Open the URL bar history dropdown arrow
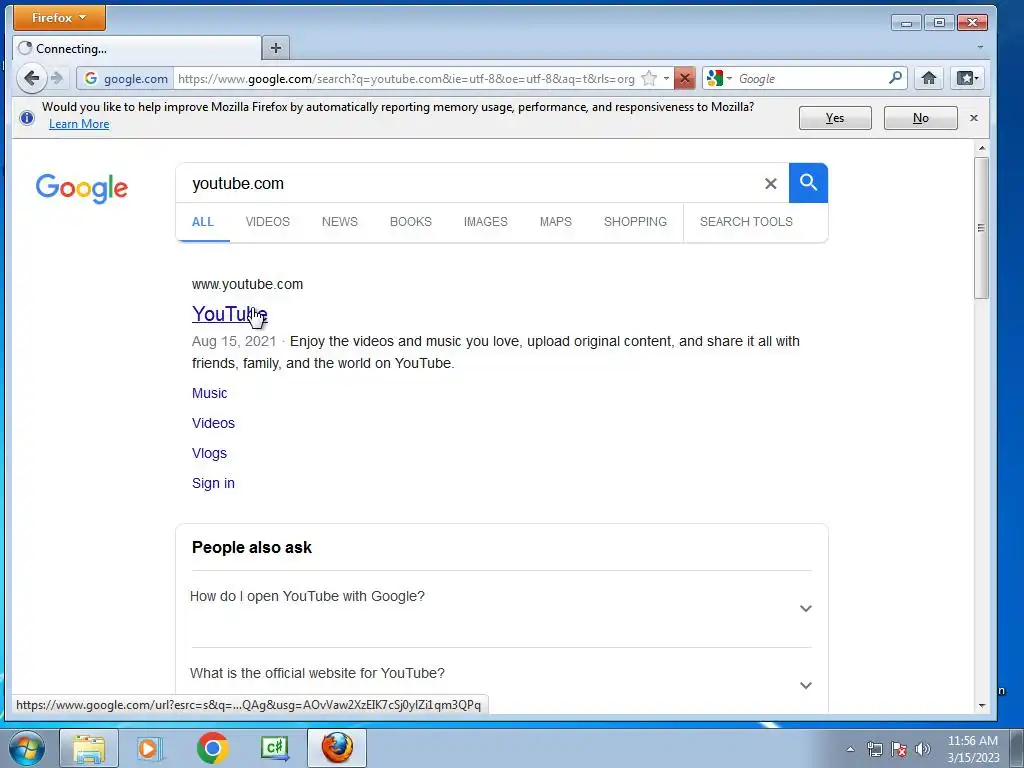Screen dimensions: 1024x768 (666, 78)
